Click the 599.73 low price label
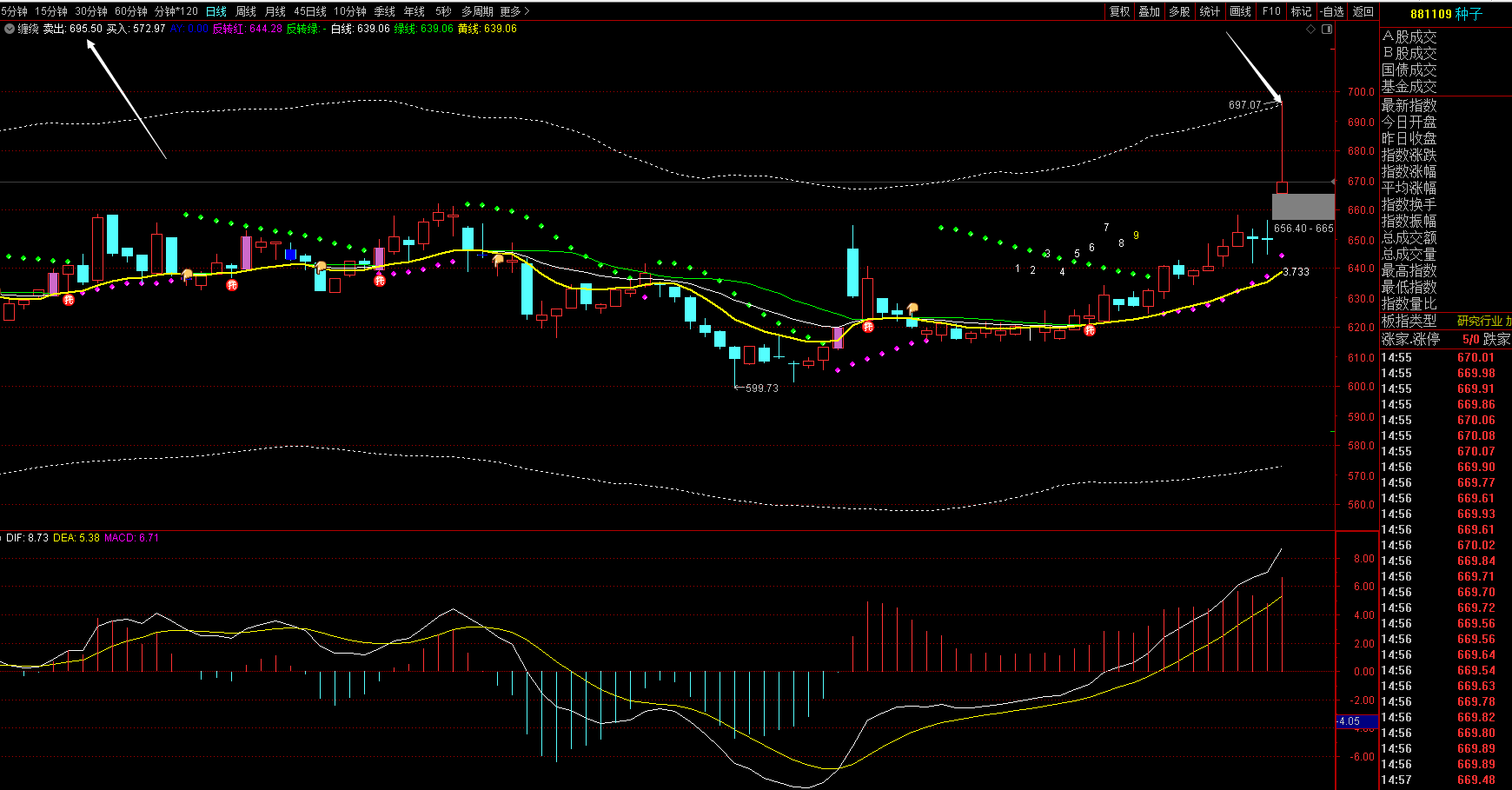The width and height of the screenshot is (1512, 790). coord(762,388)
